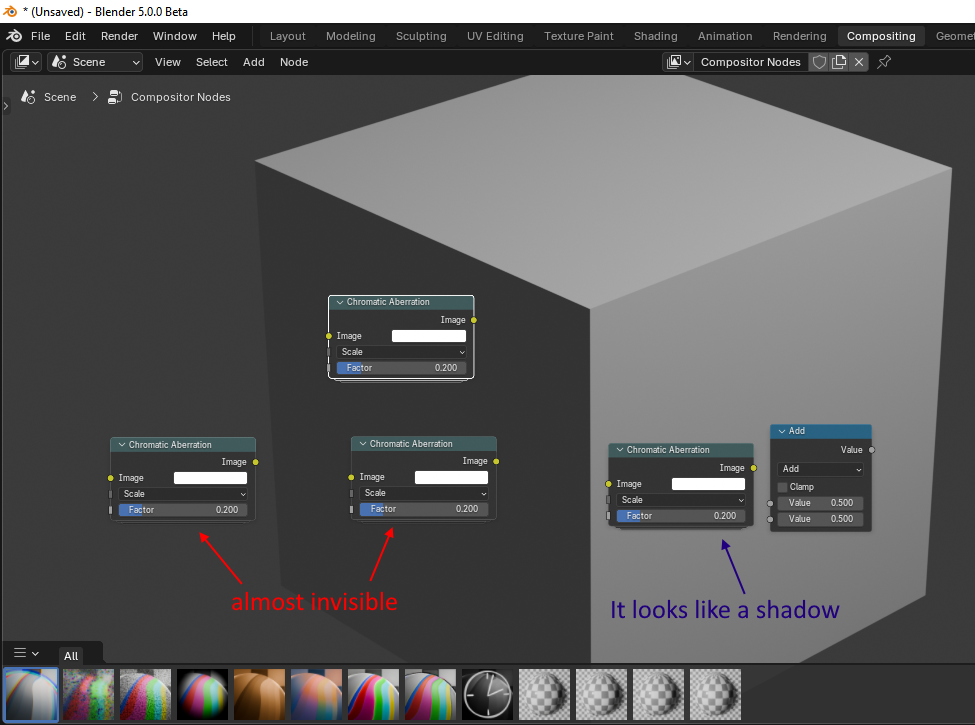
Task: Open Scale dropdown on Chromatic Aberration beside Add node
Action: 681,500
